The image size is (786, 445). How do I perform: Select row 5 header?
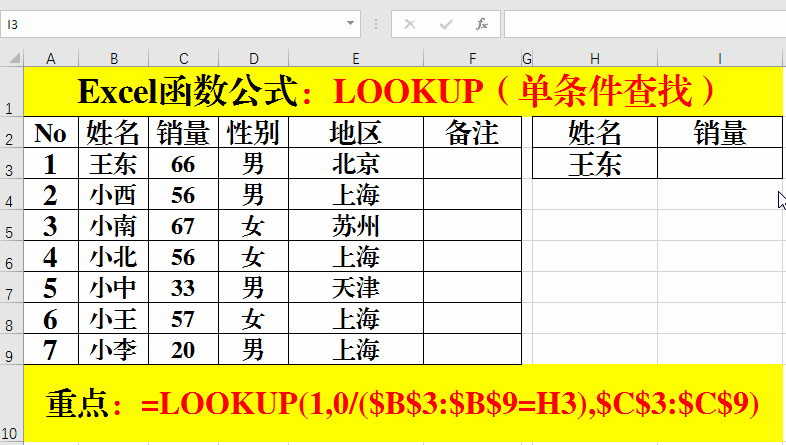coord(11,226)
